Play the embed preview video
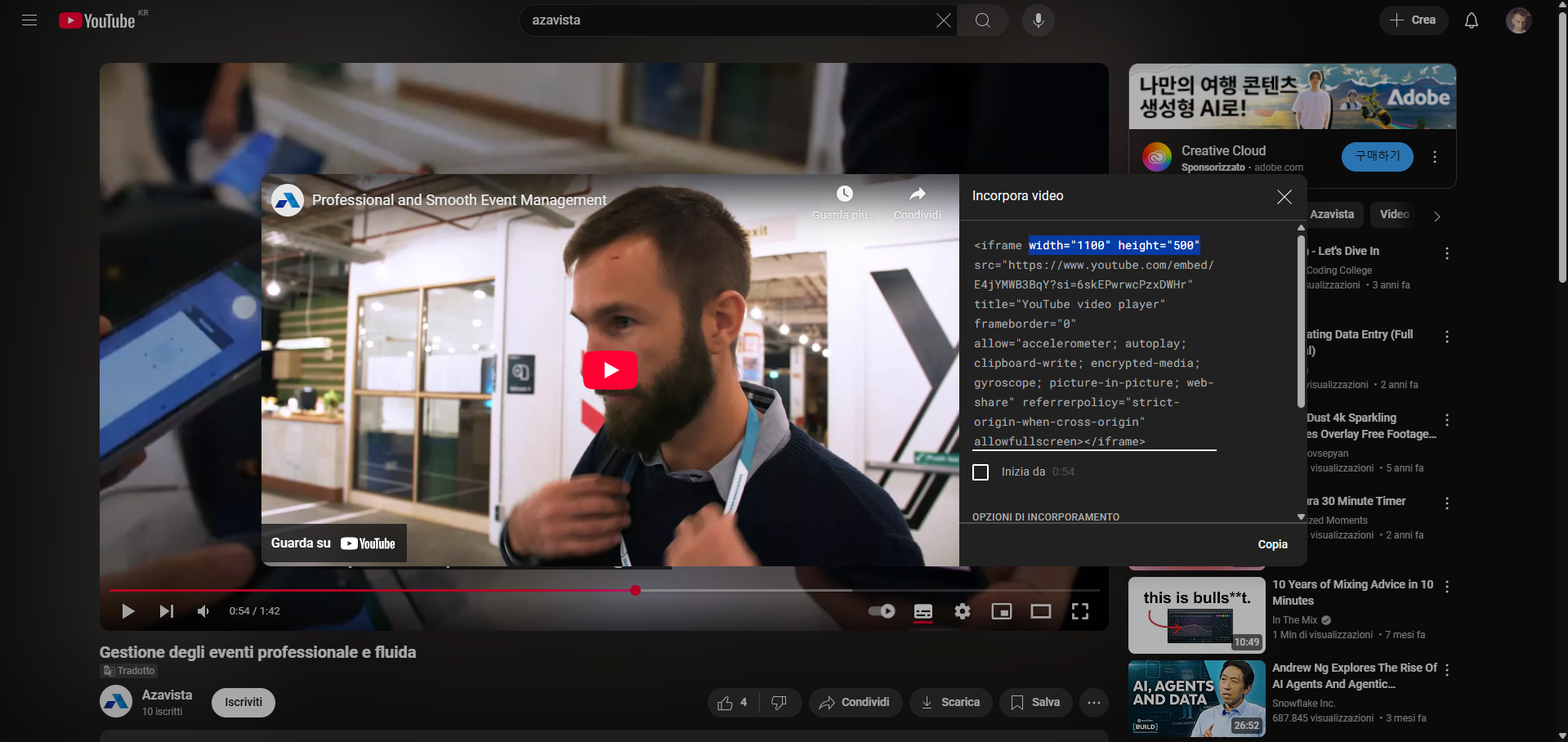Viewport: 1568px width, 742px height. tap(610, 370)
